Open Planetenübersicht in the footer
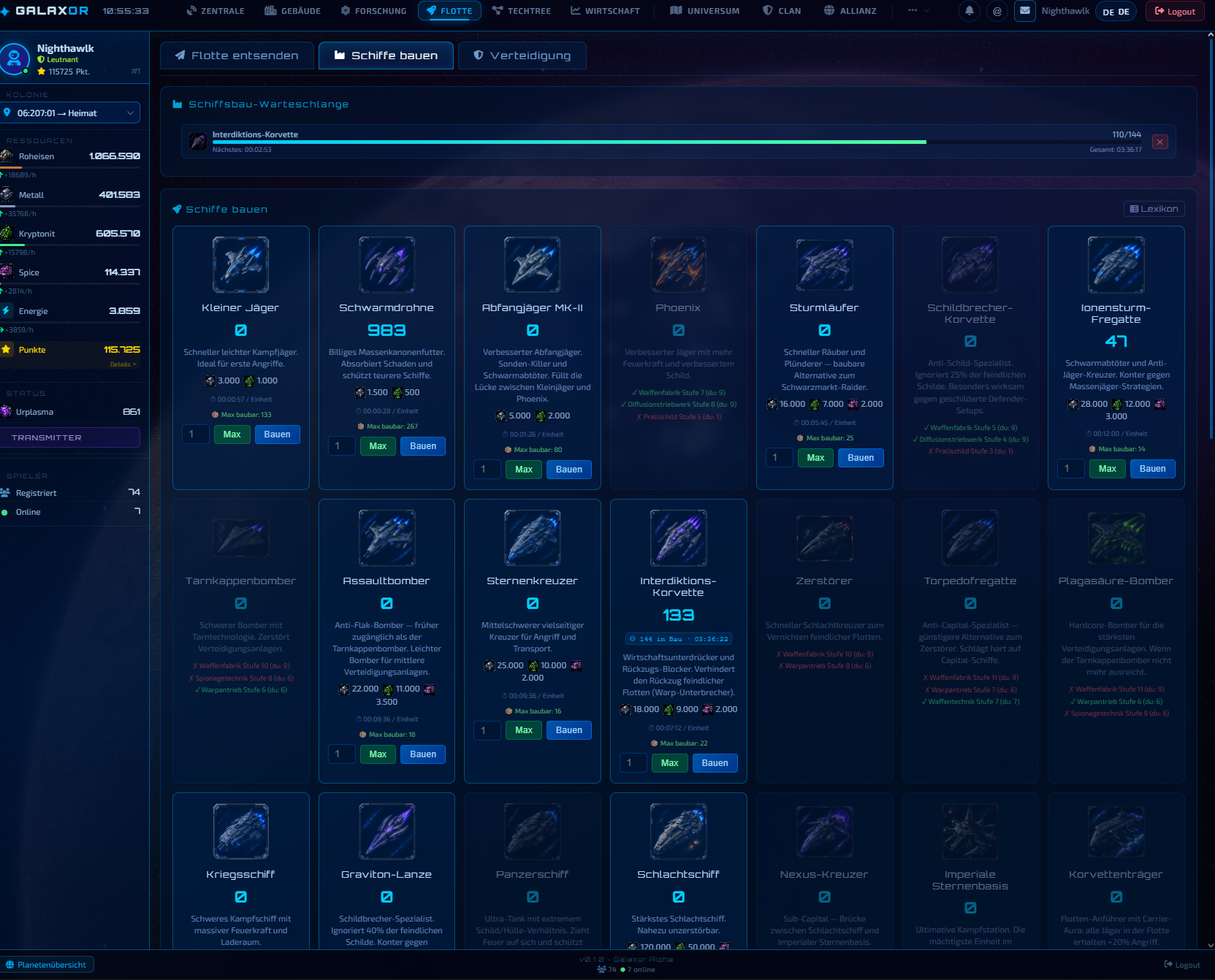 [x=47, y=965]
